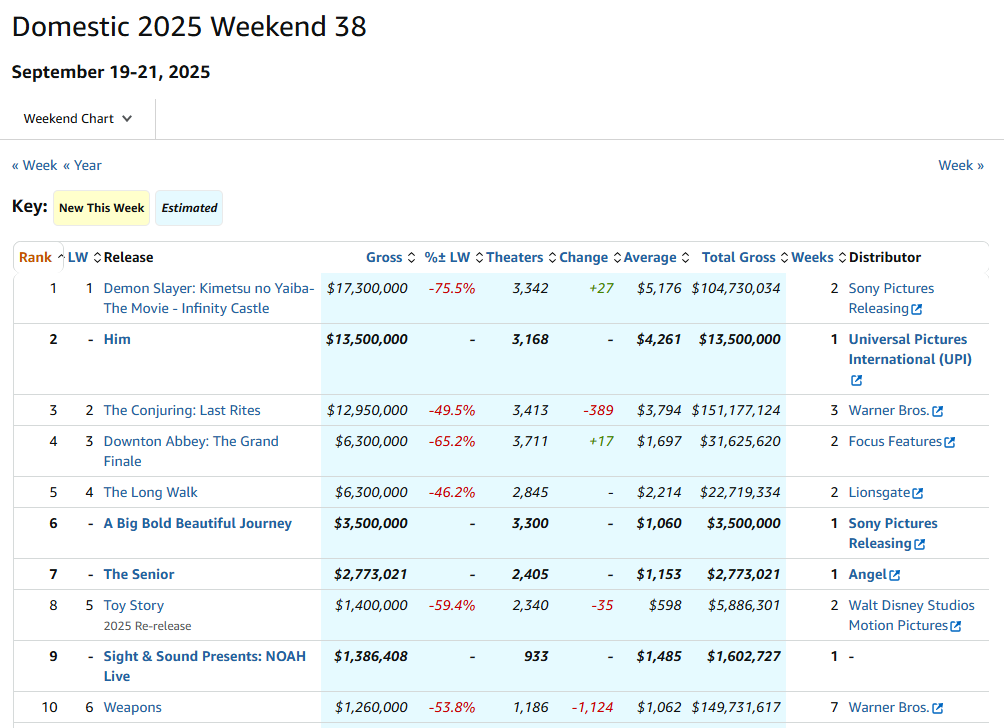Image resolution: width=1004 pixels, height=728 pixels.
Task: Open Lionsgate distributor link
Action: point(879,492)
